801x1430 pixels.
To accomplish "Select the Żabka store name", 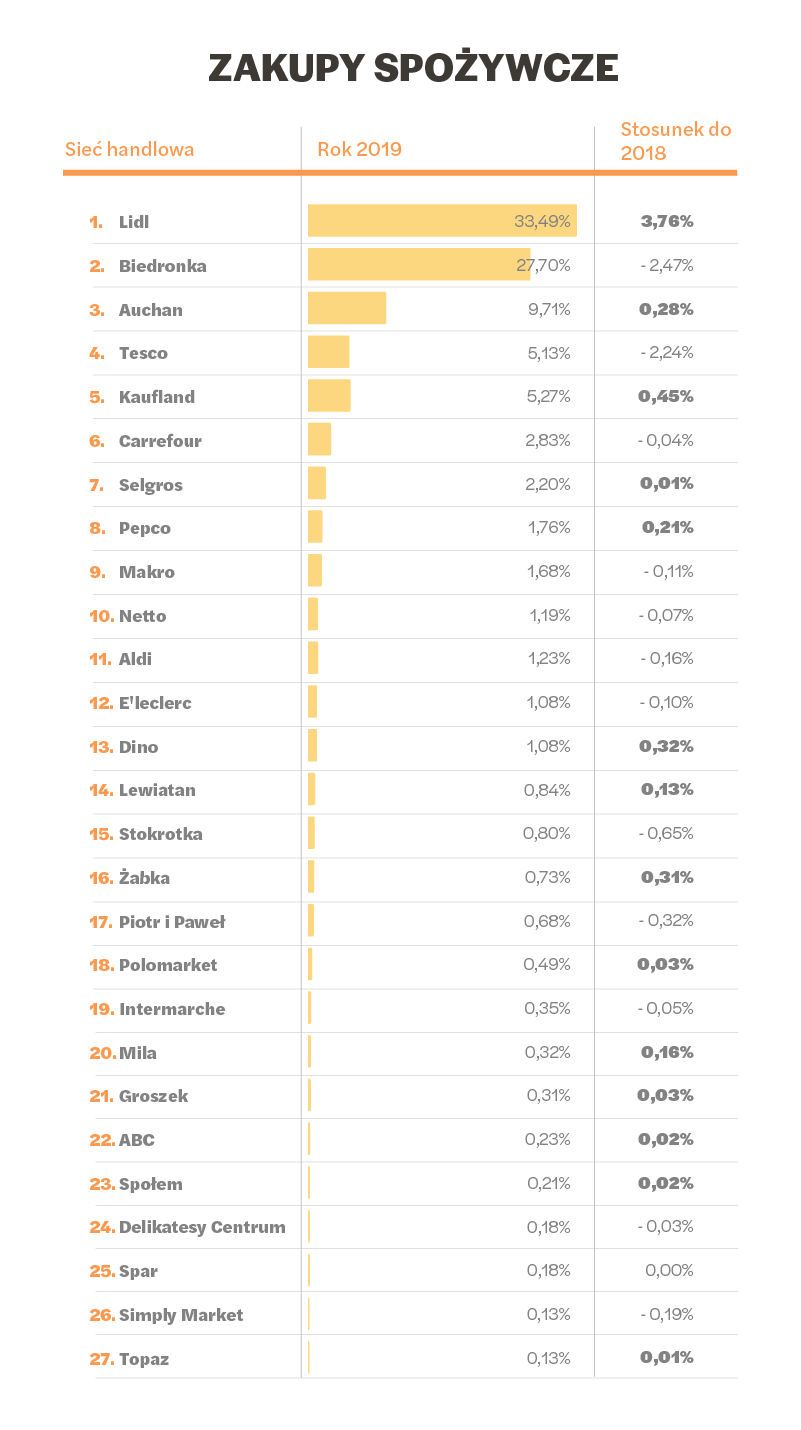I will pos(144,878).
